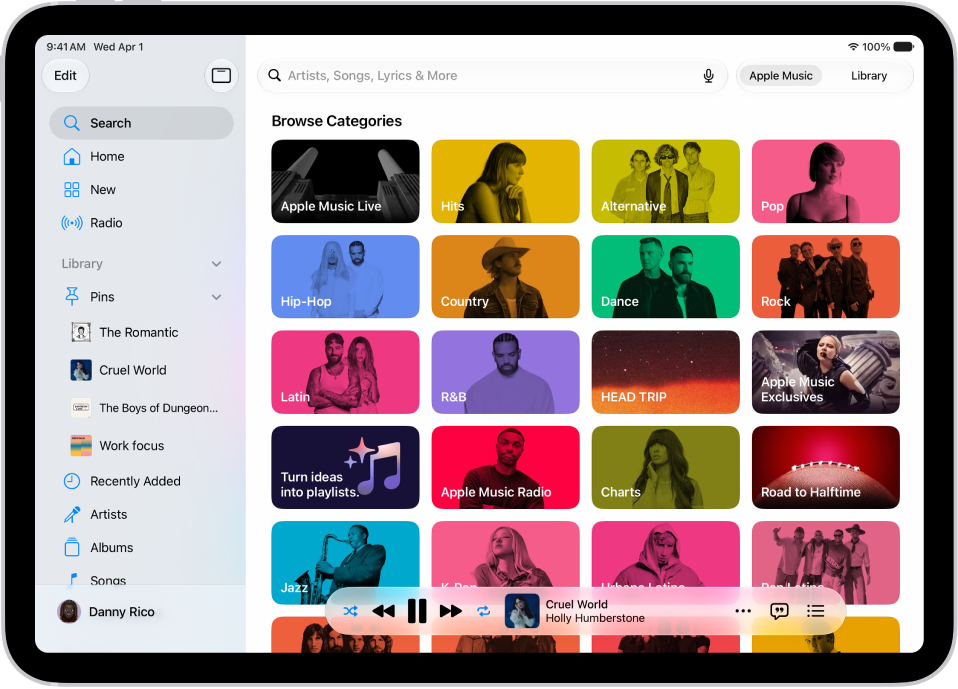958x689 pixels.
Task: Select the Latin category tile
Action: [x=345, y=372]
